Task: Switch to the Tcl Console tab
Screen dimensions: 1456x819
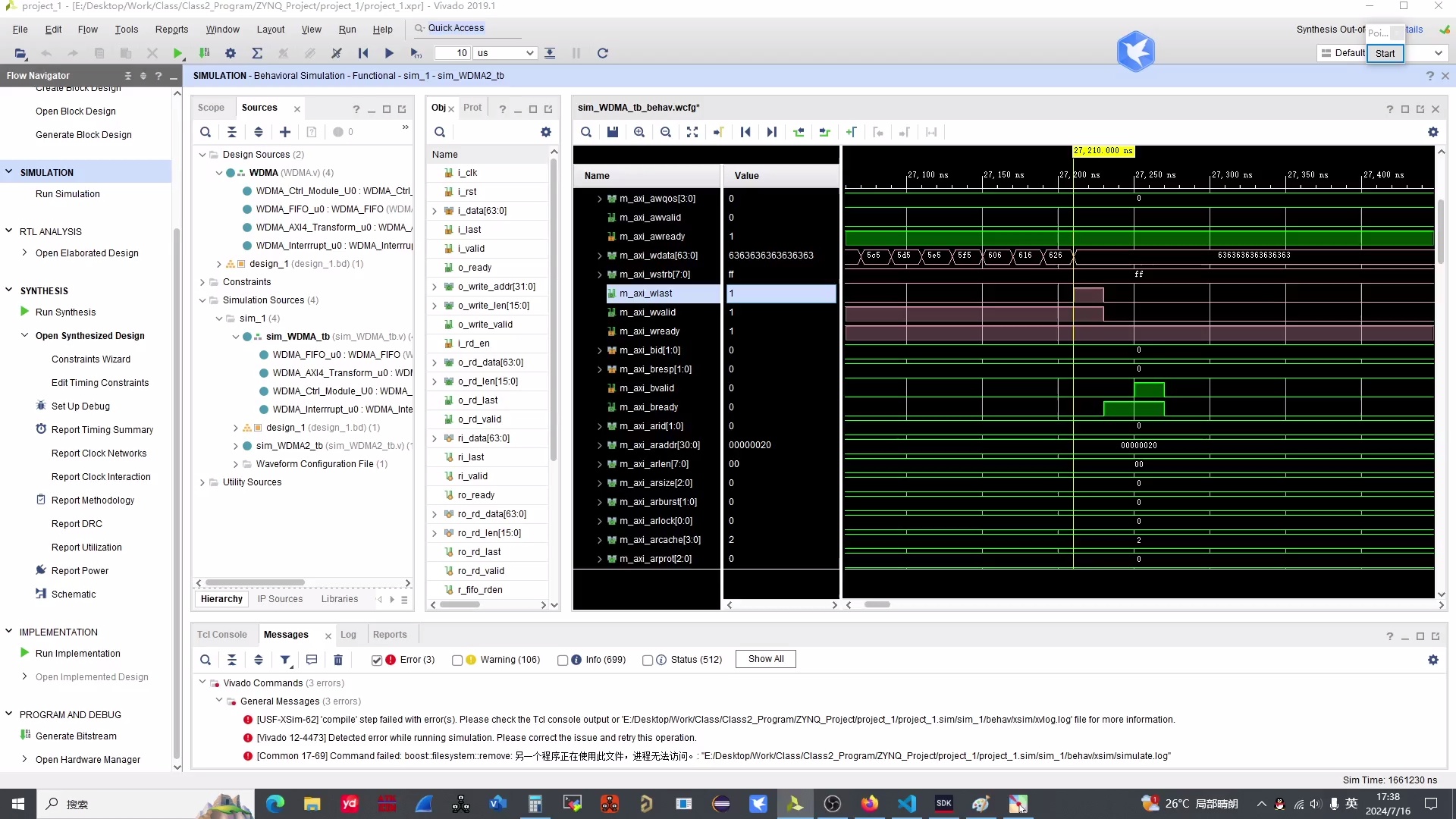Action: coord(221,635)
